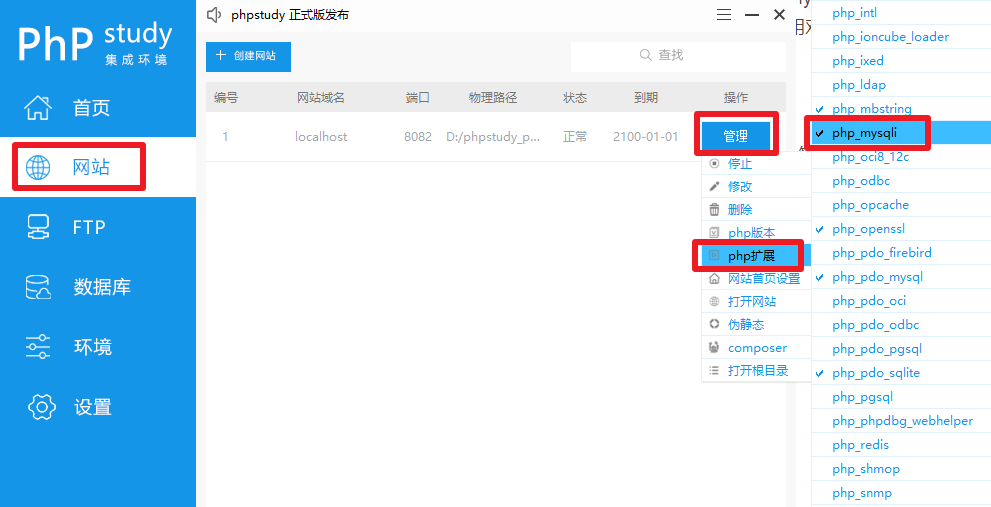Viewport: 991px width, 507px height.
Task: Click the magnifier search icon
Action: (x=645, y=55)
